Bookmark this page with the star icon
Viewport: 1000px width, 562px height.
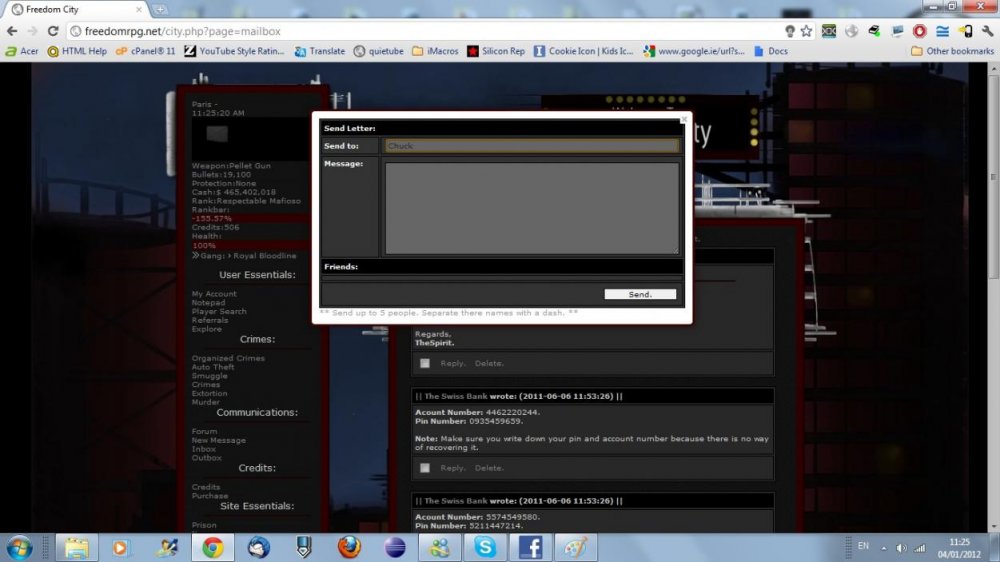806,31
